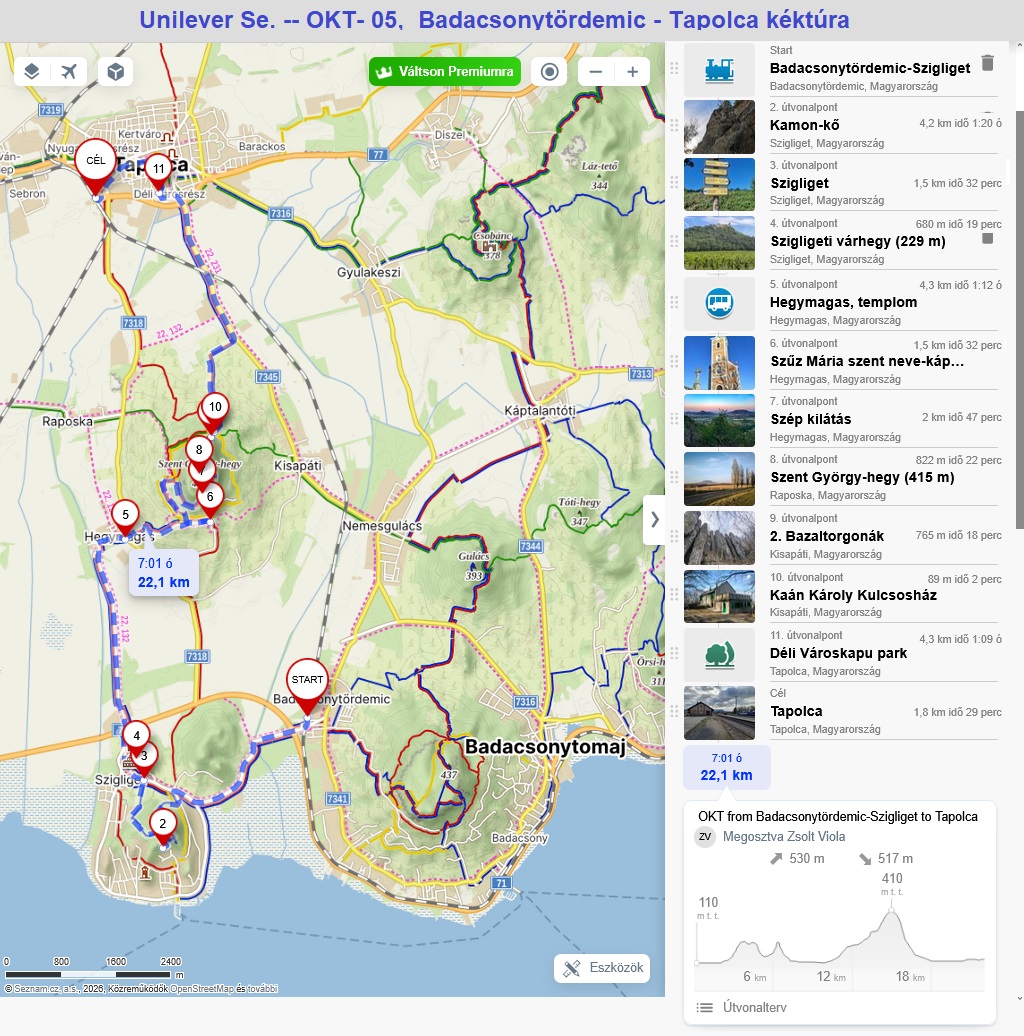Zoom out with the minus button

click(x=596, y=72)
